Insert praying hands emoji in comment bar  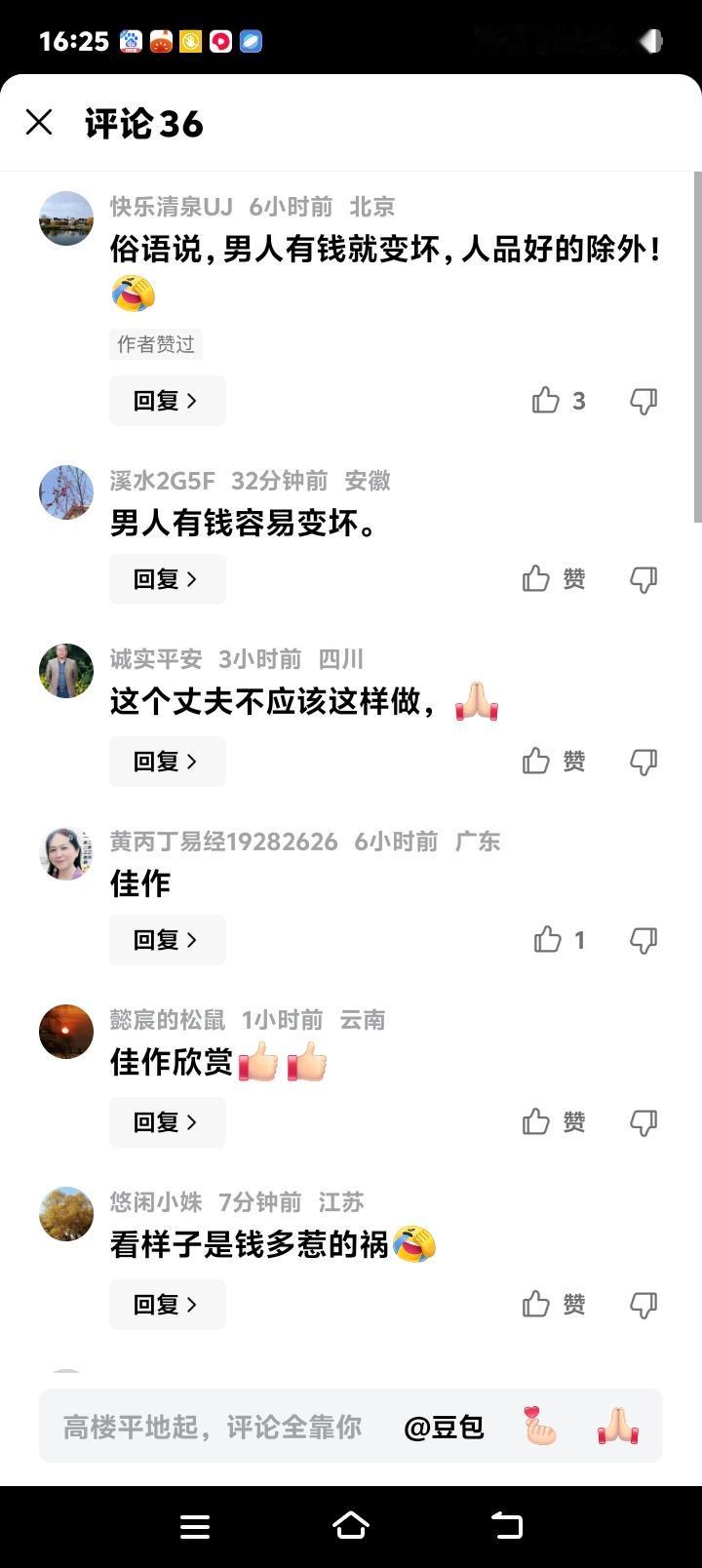[618, 1427]
